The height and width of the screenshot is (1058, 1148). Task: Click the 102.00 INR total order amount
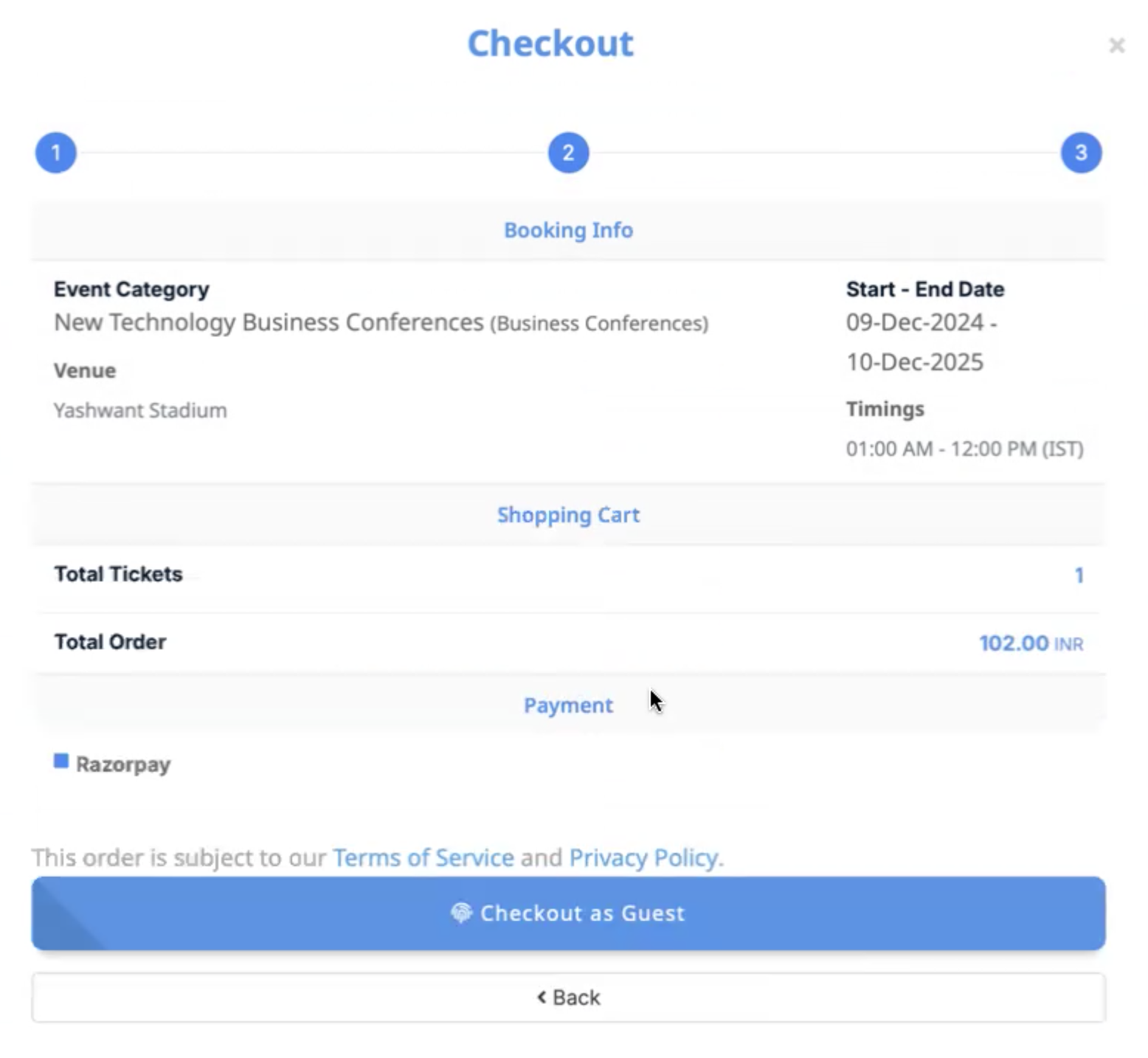click(x=1031, y=643)
